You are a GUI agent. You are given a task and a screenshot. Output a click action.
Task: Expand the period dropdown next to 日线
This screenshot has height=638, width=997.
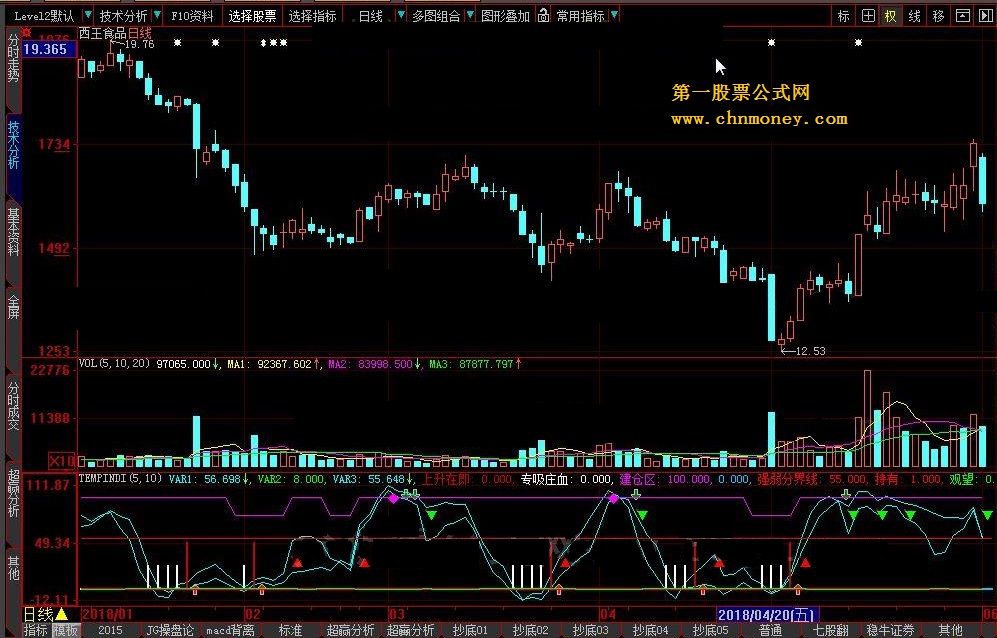click(x=401, y=15)
